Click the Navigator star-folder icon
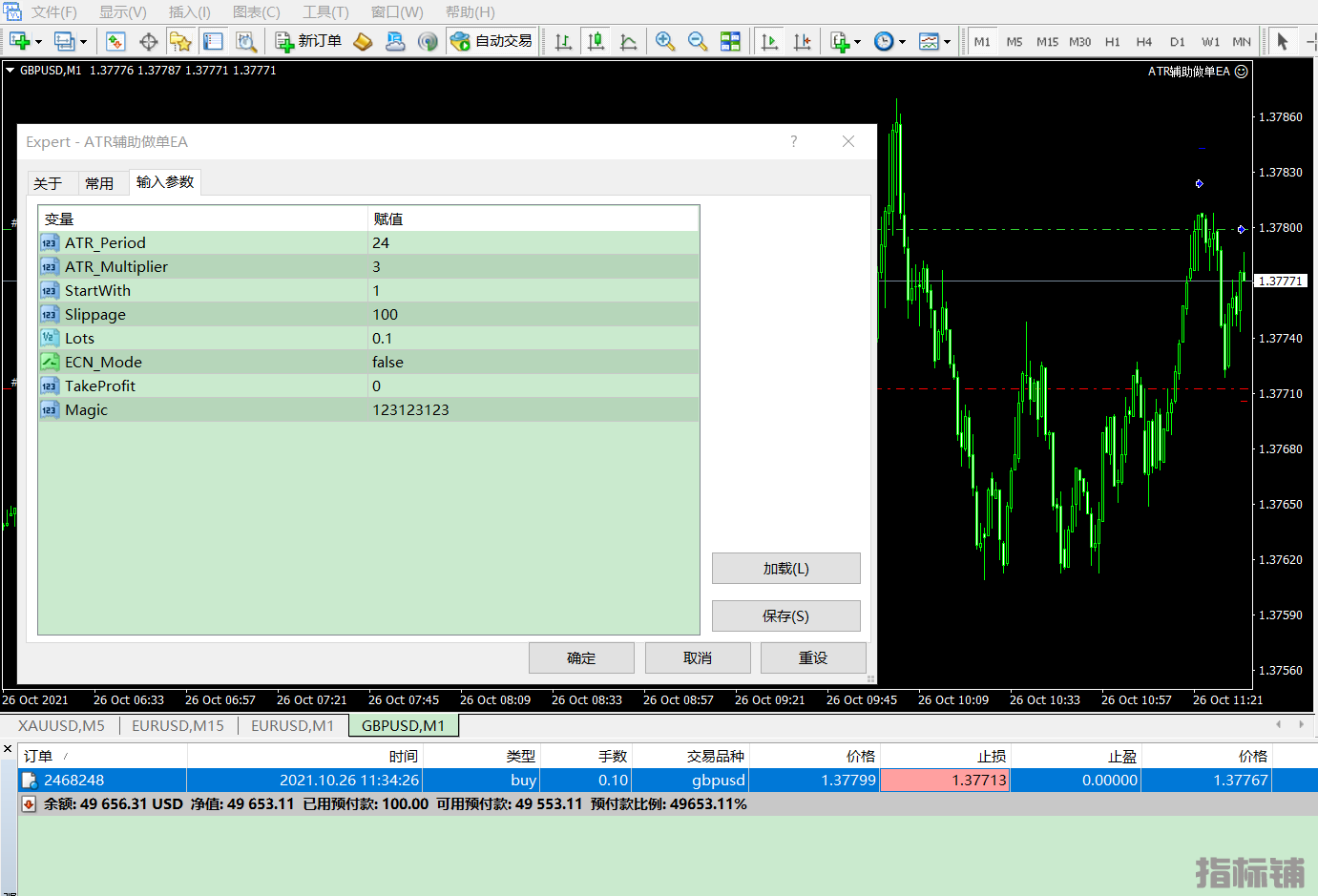 pos(180,41)
